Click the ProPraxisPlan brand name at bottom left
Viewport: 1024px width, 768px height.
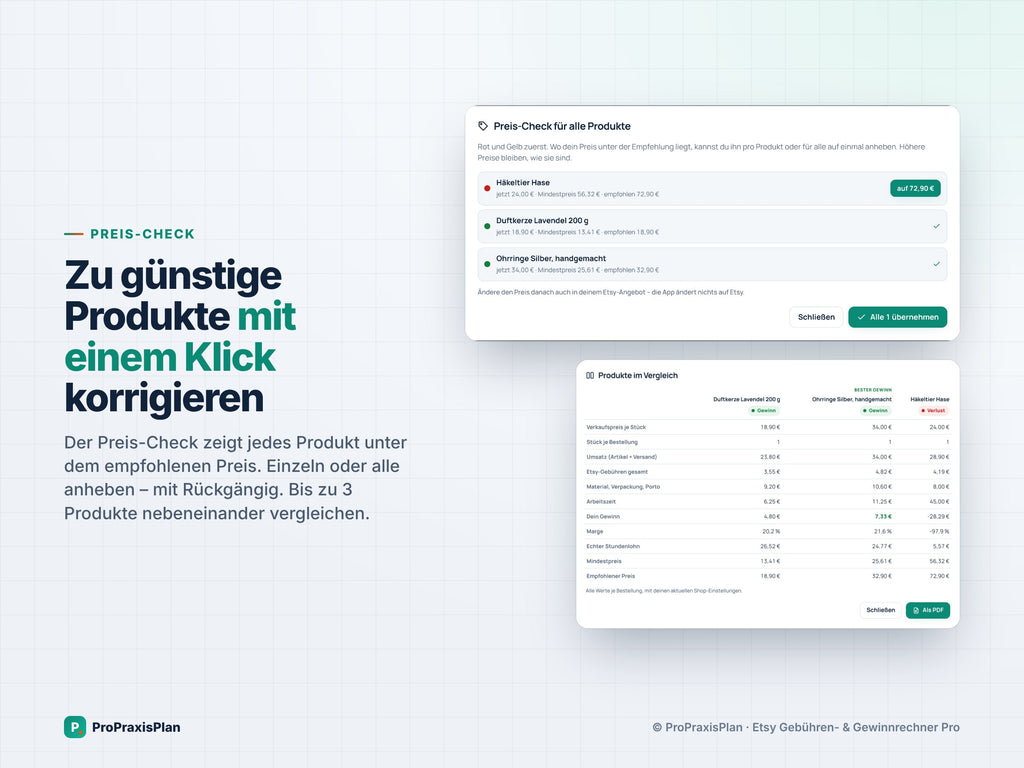tap(136, 727)
